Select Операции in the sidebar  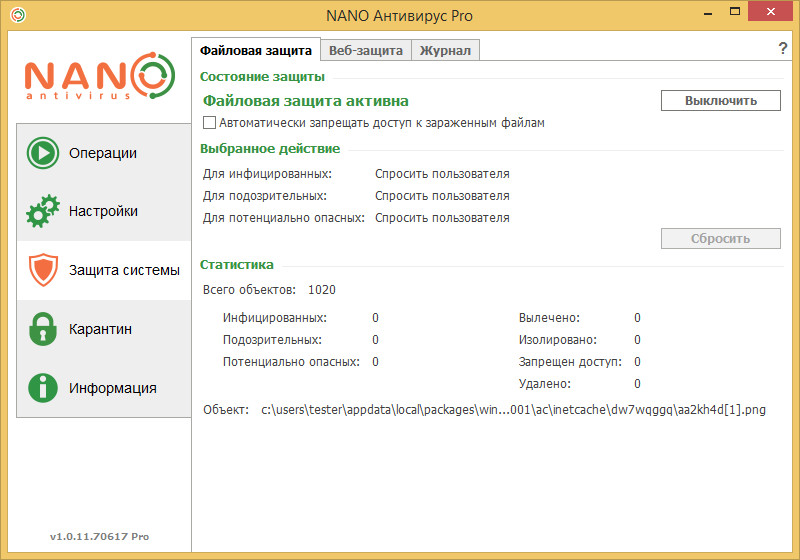pyautogui.click(x=104, y=152)
